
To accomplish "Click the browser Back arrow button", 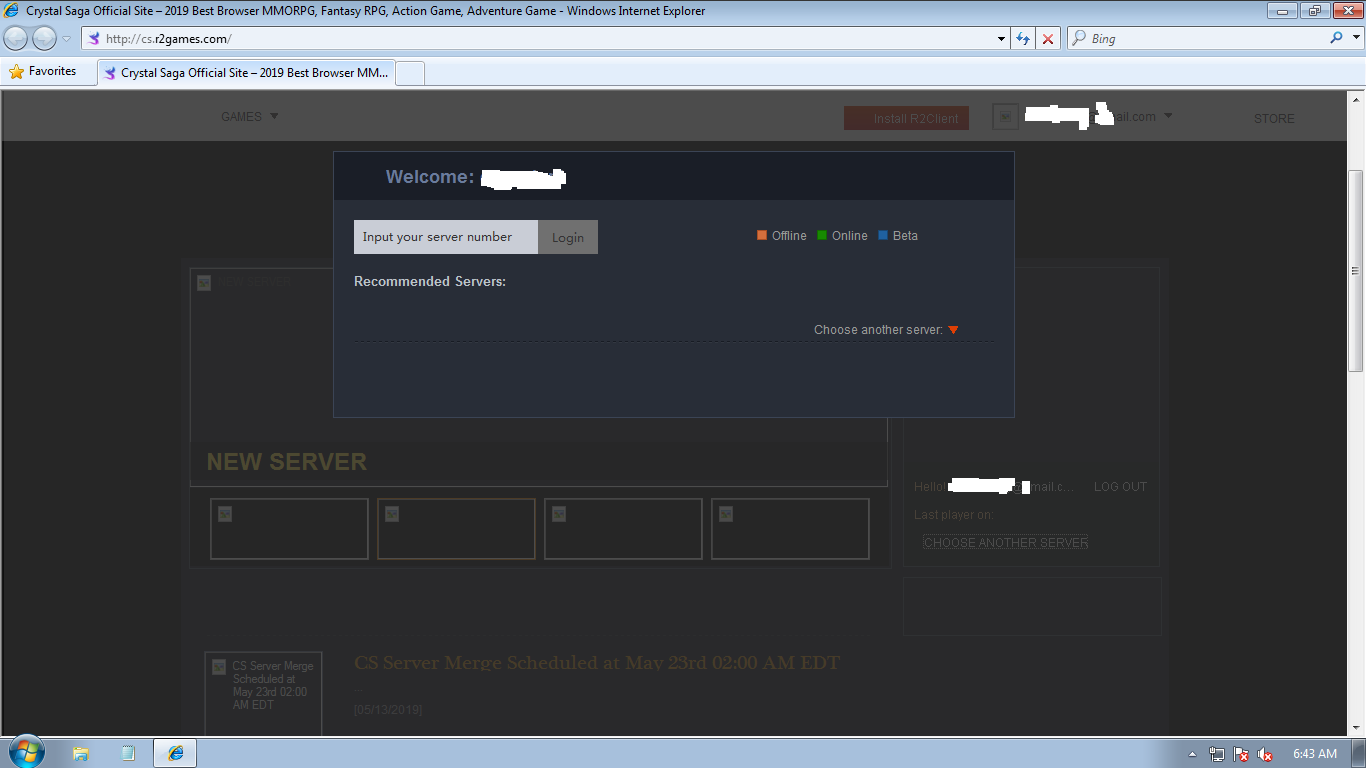I will (x=16, y=39).
